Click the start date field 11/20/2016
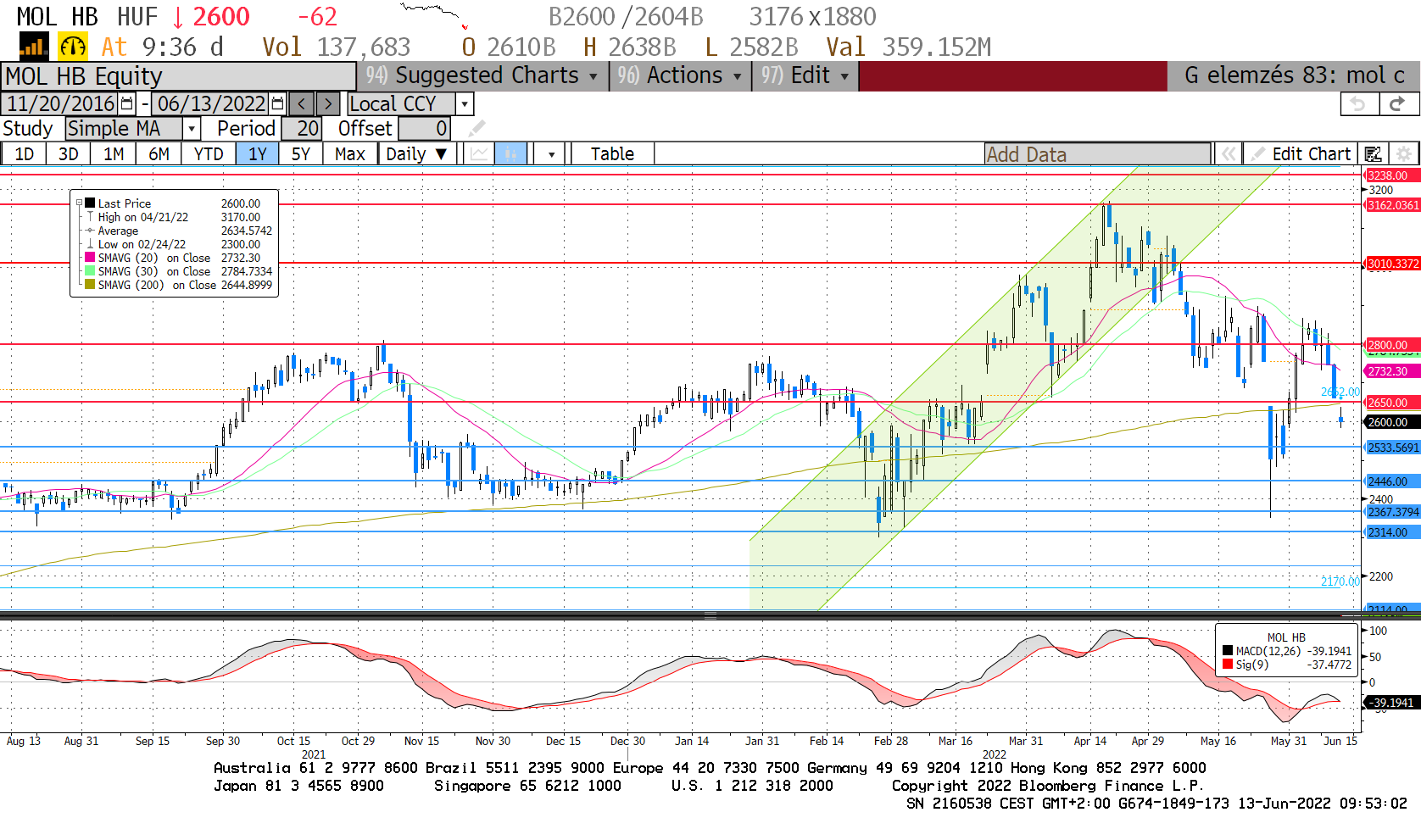This screenshot has width=1421, height=840. click(61, 103)
